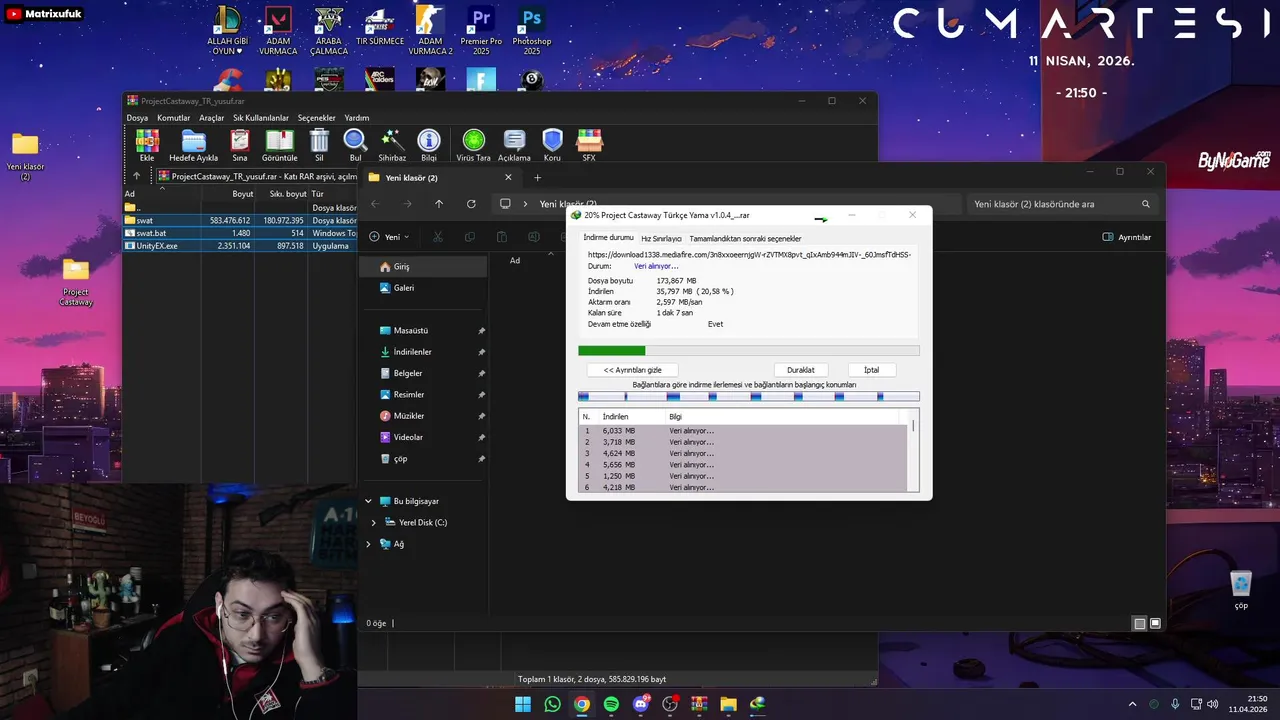Select the swat folder row in WinRAR
Viewport: 1280px width, 720px height.
point(239,220)
